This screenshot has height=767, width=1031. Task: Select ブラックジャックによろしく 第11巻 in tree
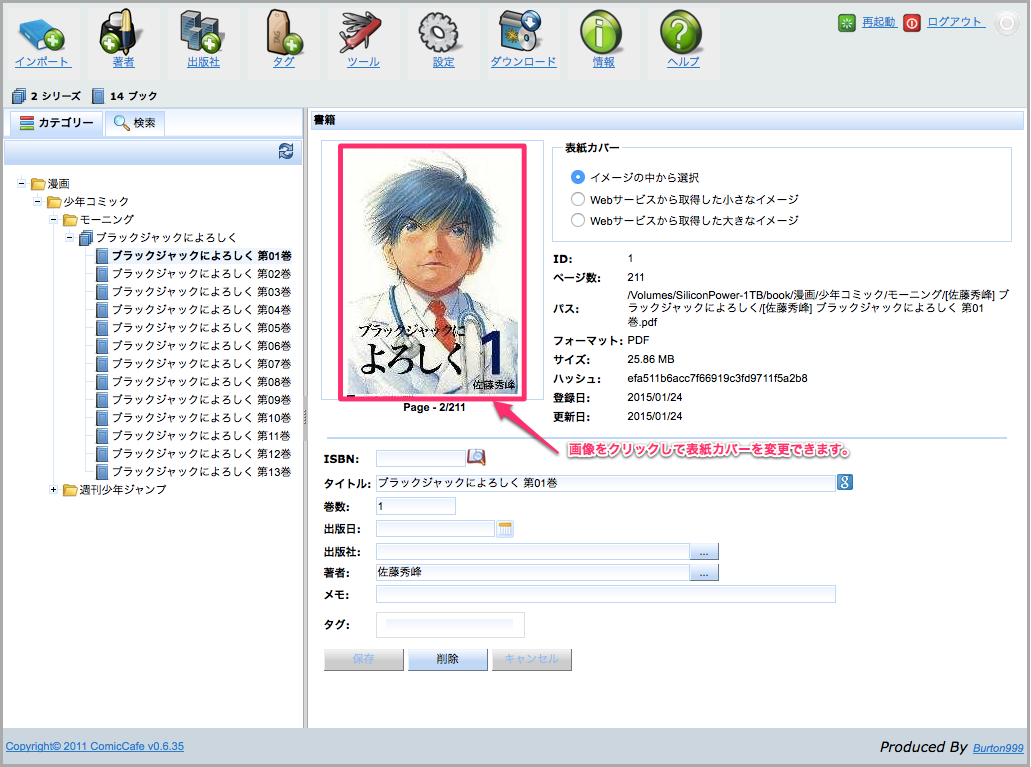(x=201, y=435)
